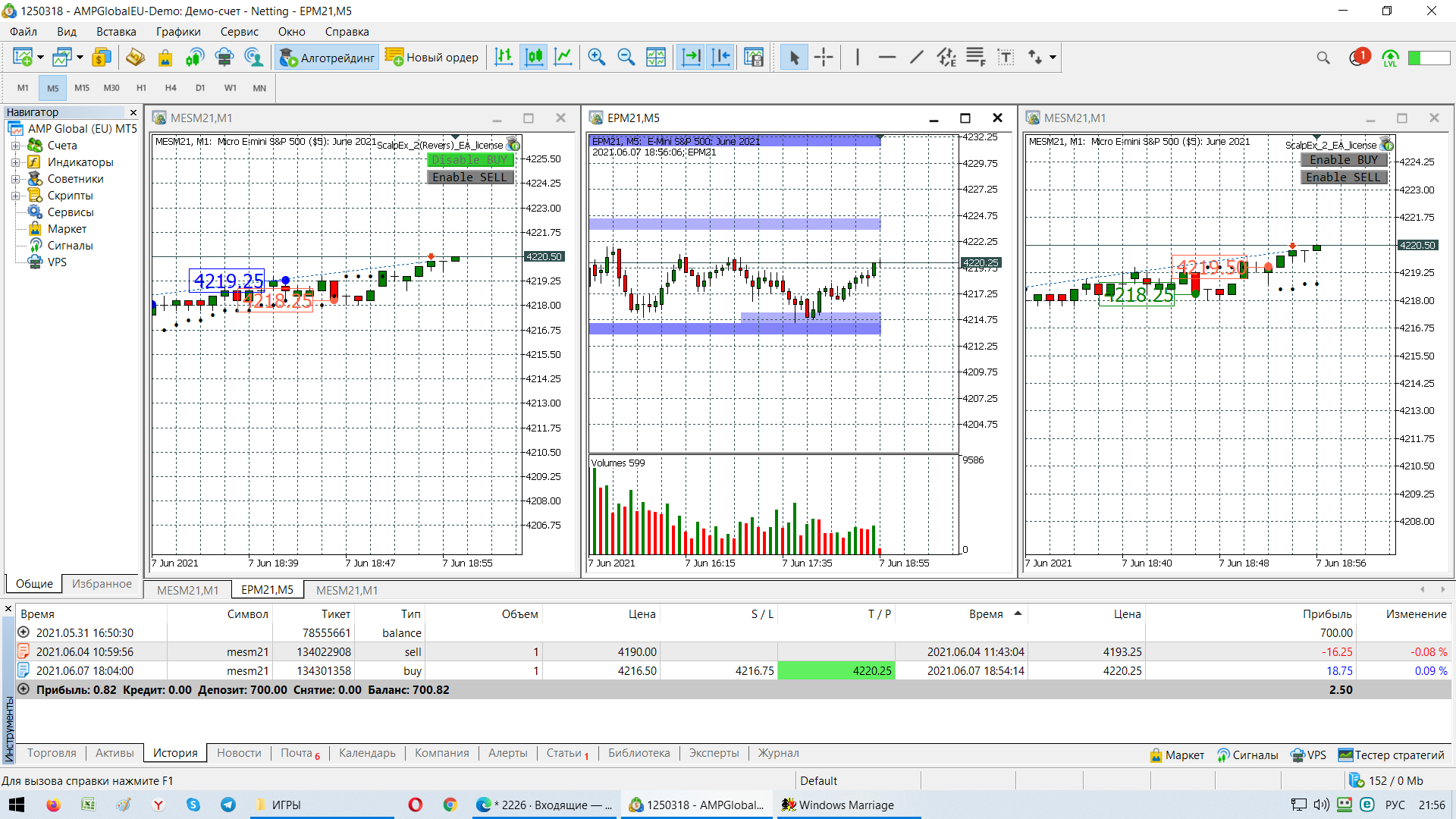Draw a horizontal line tool
Viewport: 1456px width, 819px height.
coord(886,58)
